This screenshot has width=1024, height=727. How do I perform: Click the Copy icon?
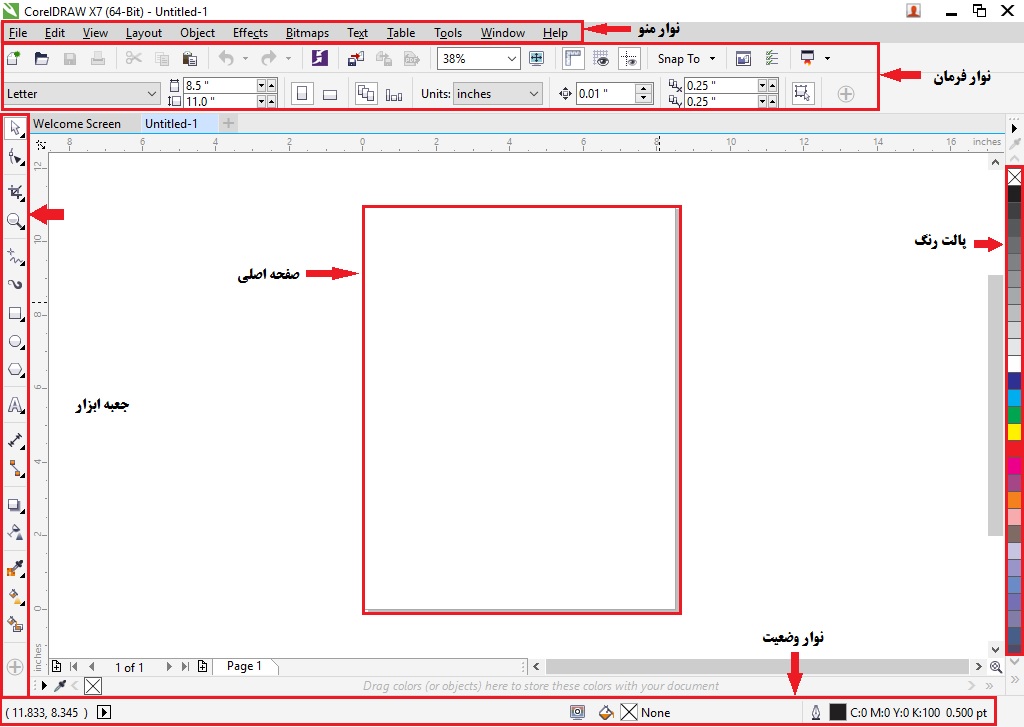[x=162, y=59]
